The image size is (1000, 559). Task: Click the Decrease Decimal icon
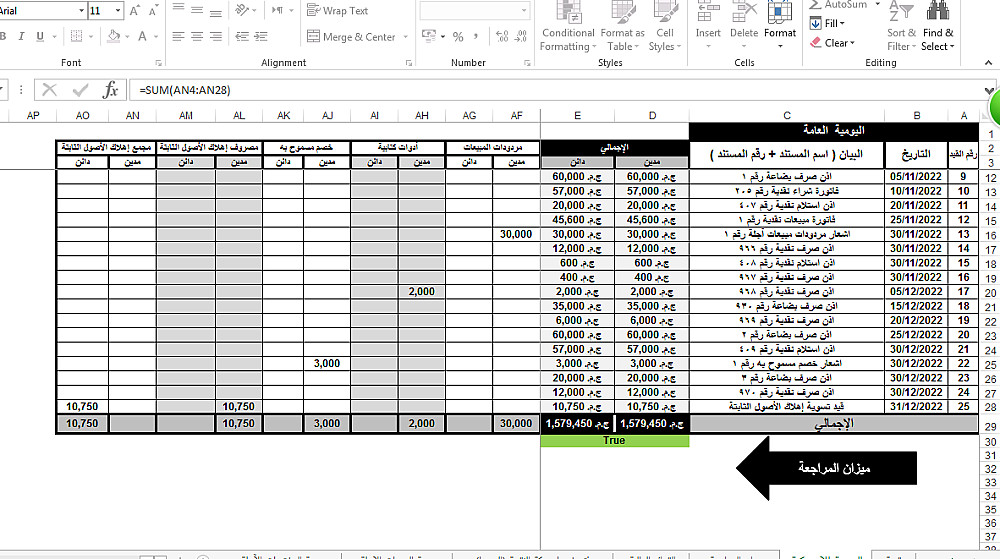pyautogui.click(x=521, y=36)
